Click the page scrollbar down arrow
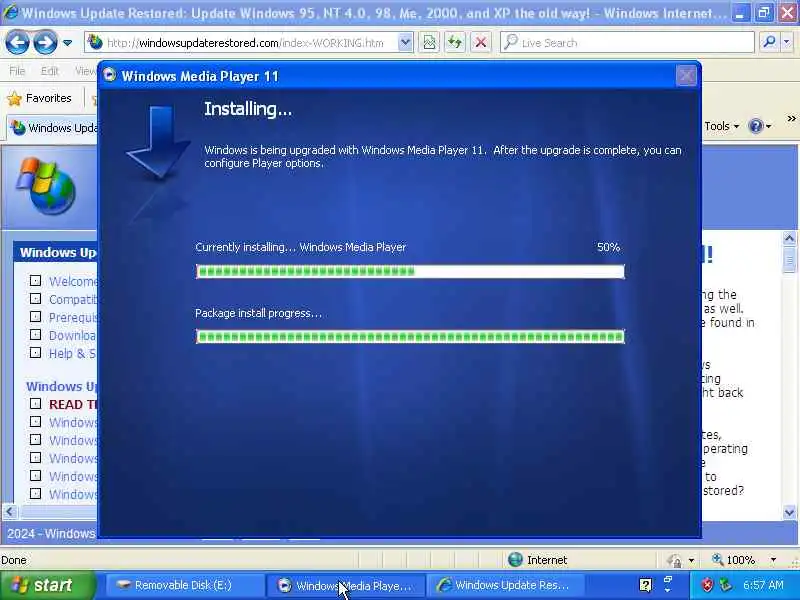Screen dimensions: 800x600 [x=789, y=512]
